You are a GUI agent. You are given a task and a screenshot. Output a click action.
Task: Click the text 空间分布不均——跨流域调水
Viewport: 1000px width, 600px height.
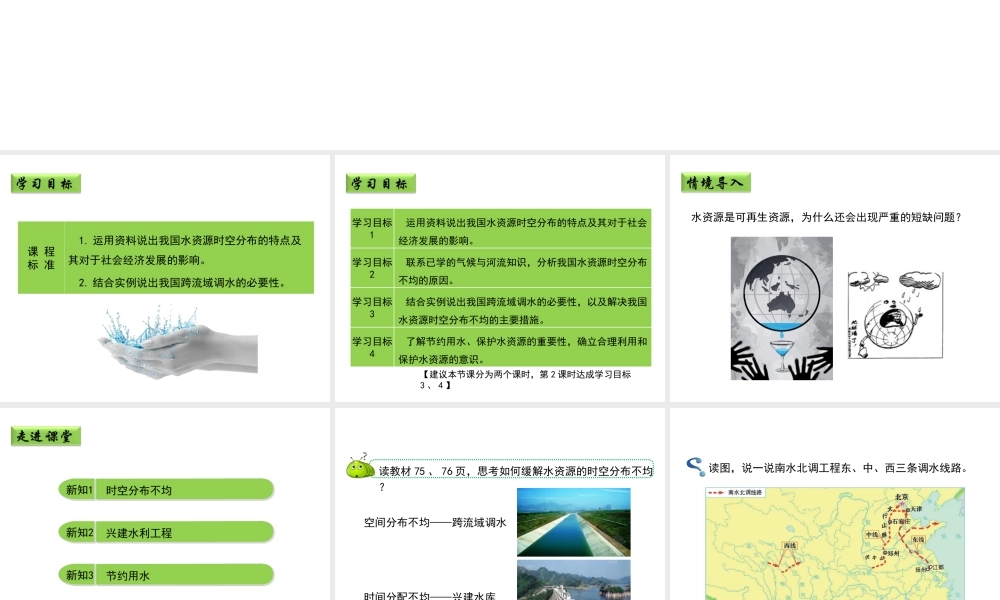tap(435, 522)
